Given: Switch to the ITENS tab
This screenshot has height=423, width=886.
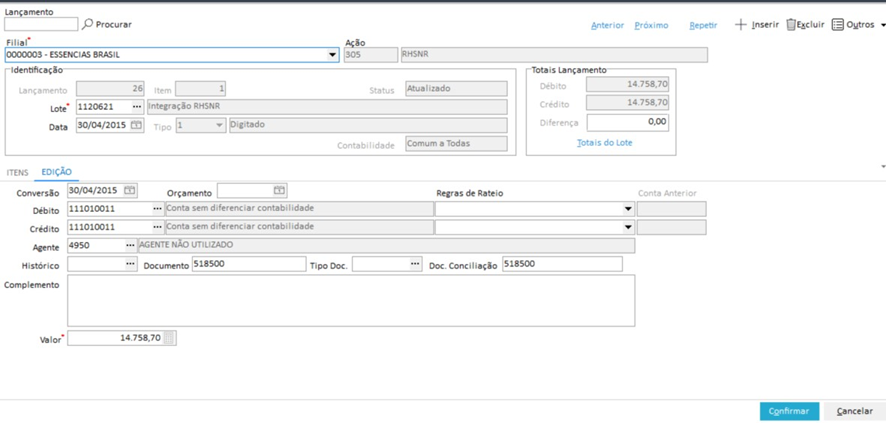Looking at the screenshot, I should pos(18,172).
